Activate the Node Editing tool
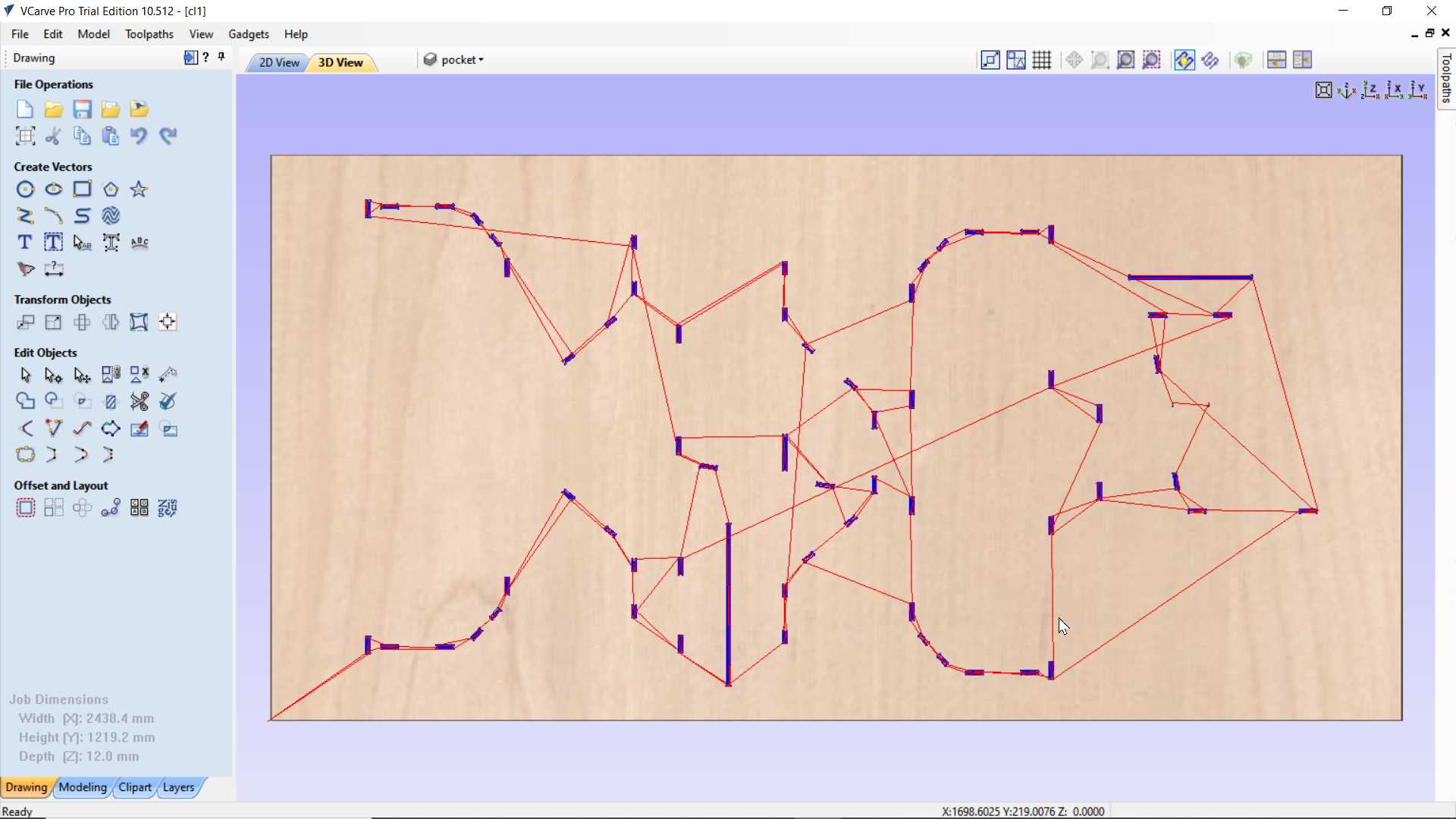Viewport: 1456px width, 819px height. [x=54, y=375]
